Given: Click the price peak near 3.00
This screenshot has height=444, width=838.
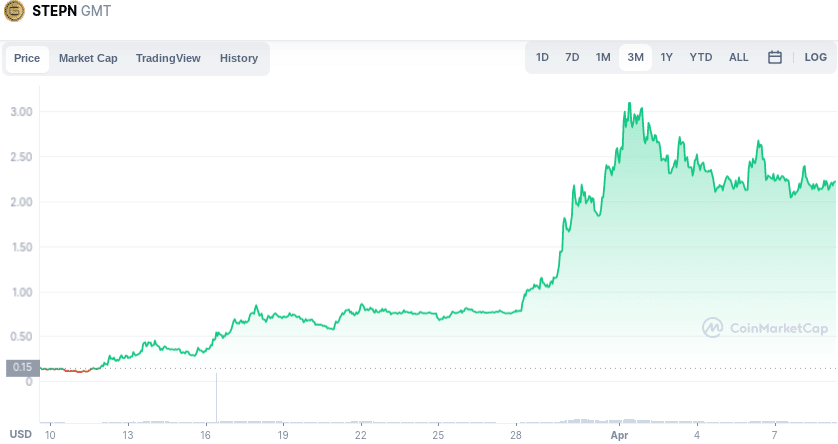Looking at the screenshot, I should [x=628, y=103].
